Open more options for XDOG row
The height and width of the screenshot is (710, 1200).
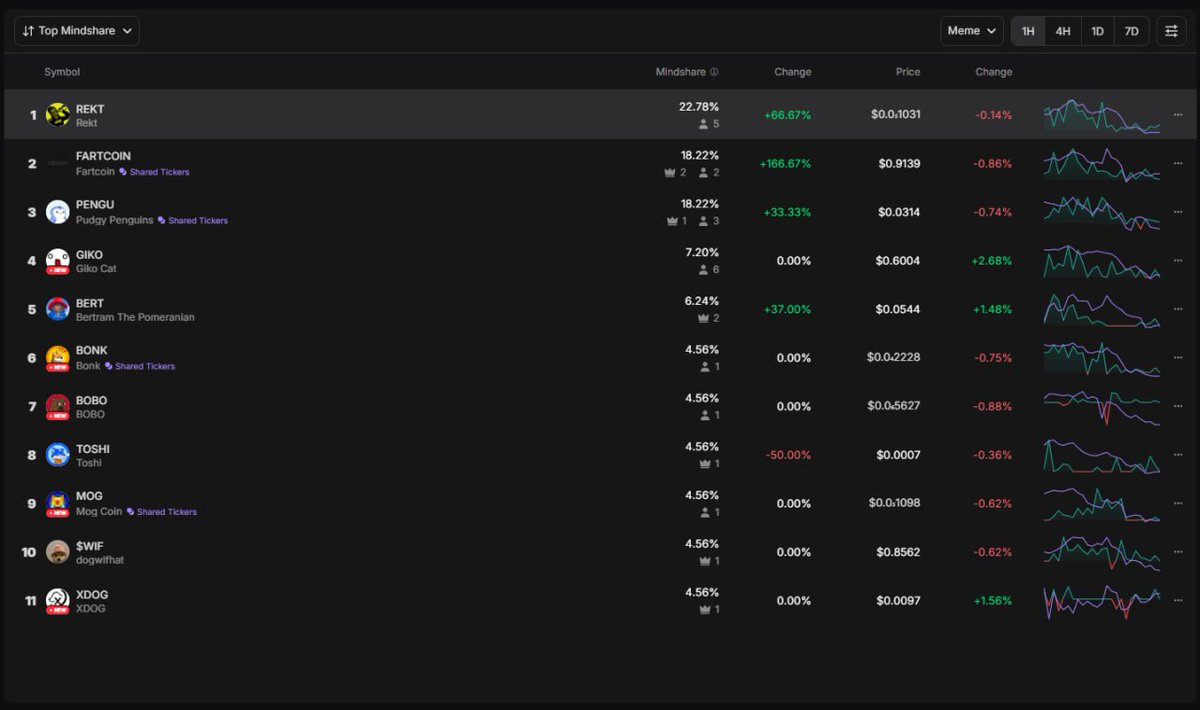pos(1177,601)
